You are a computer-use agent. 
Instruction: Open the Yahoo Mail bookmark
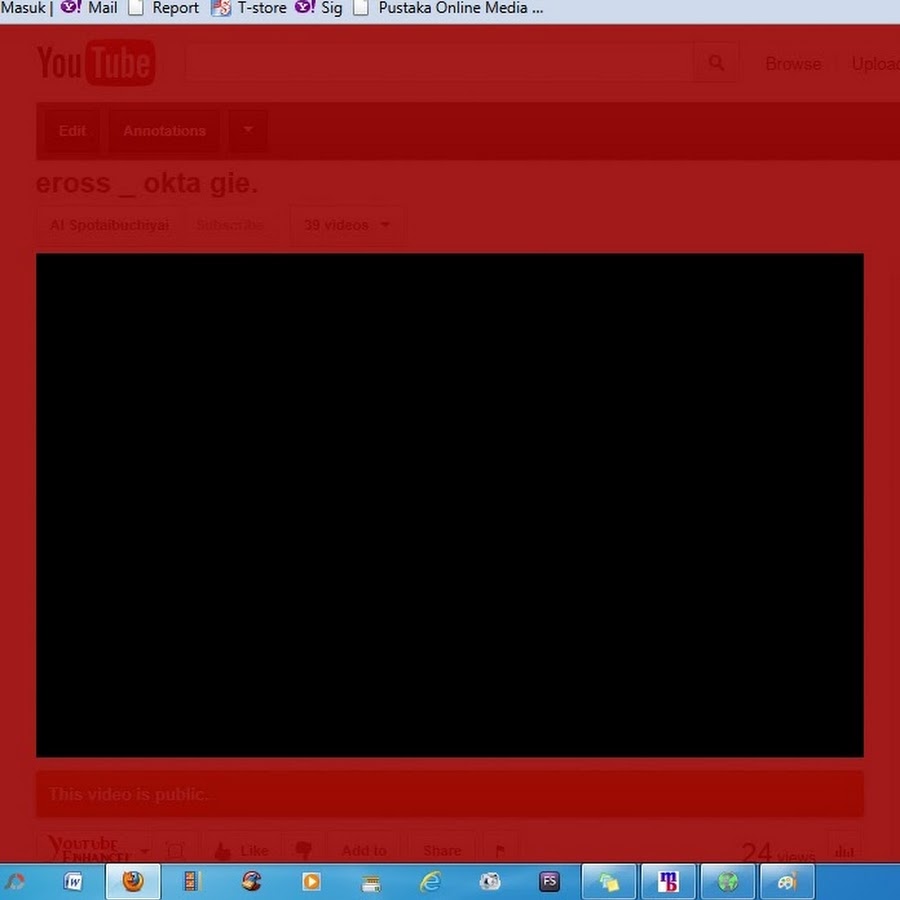tap(91, 8)
